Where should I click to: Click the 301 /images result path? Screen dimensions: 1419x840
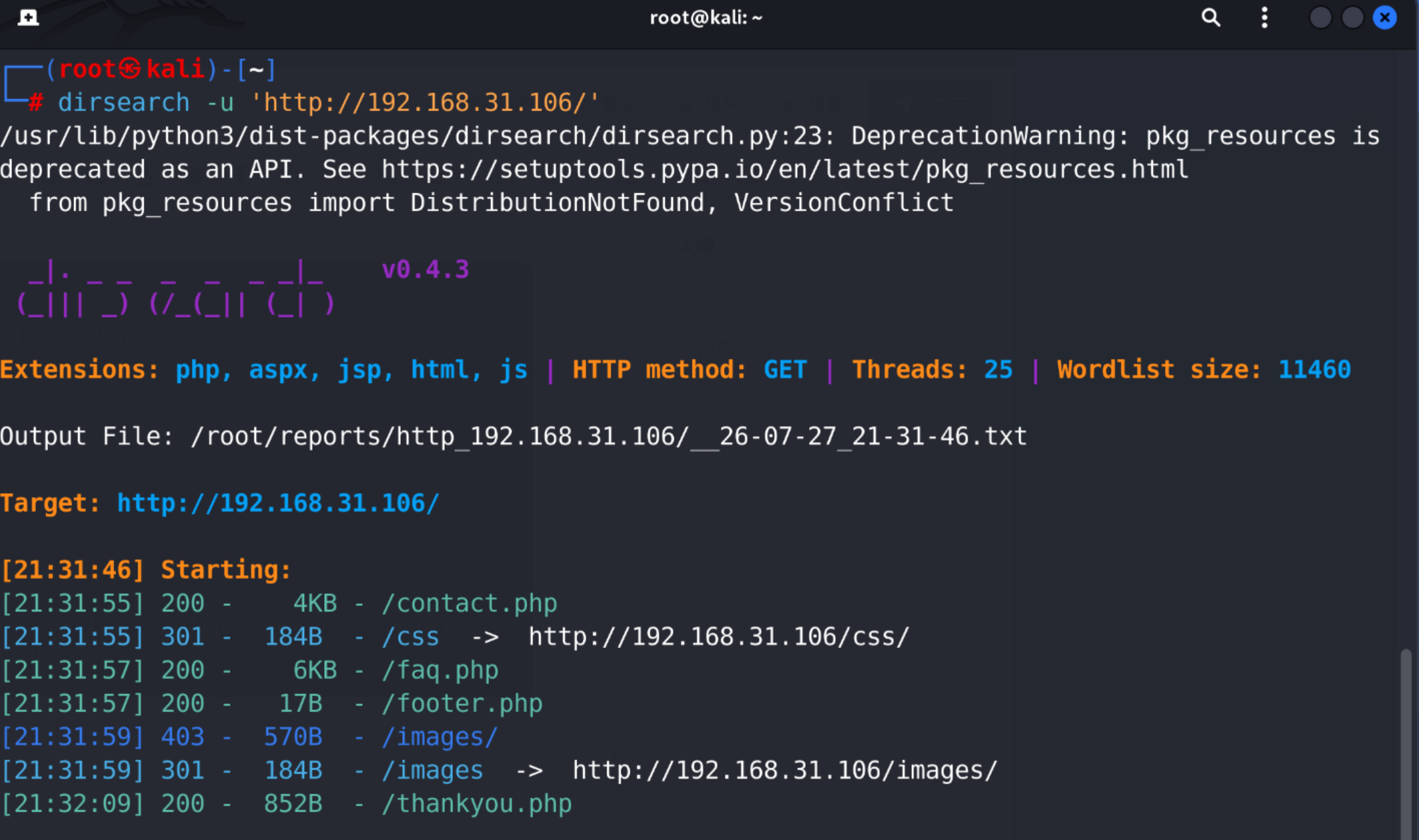432,771
